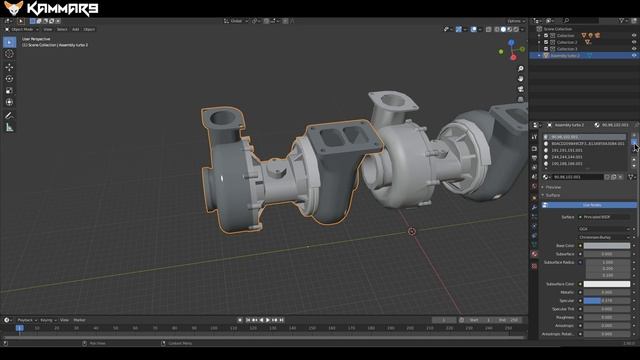Screen dimensions: 640x360
Task: Click the Base Color swatch
Action: click(x=607, y=246)
